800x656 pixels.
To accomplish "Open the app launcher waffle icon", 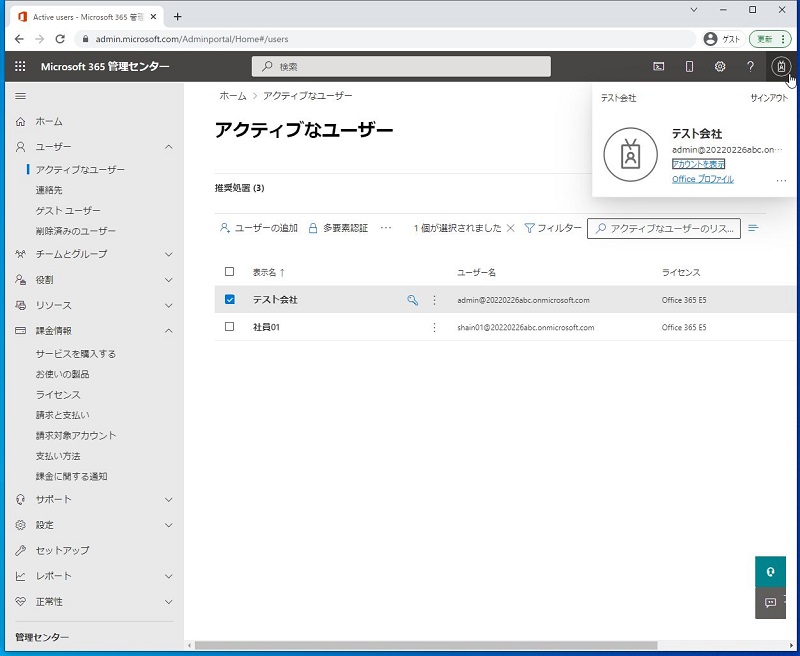I will [x=20, y=66].
